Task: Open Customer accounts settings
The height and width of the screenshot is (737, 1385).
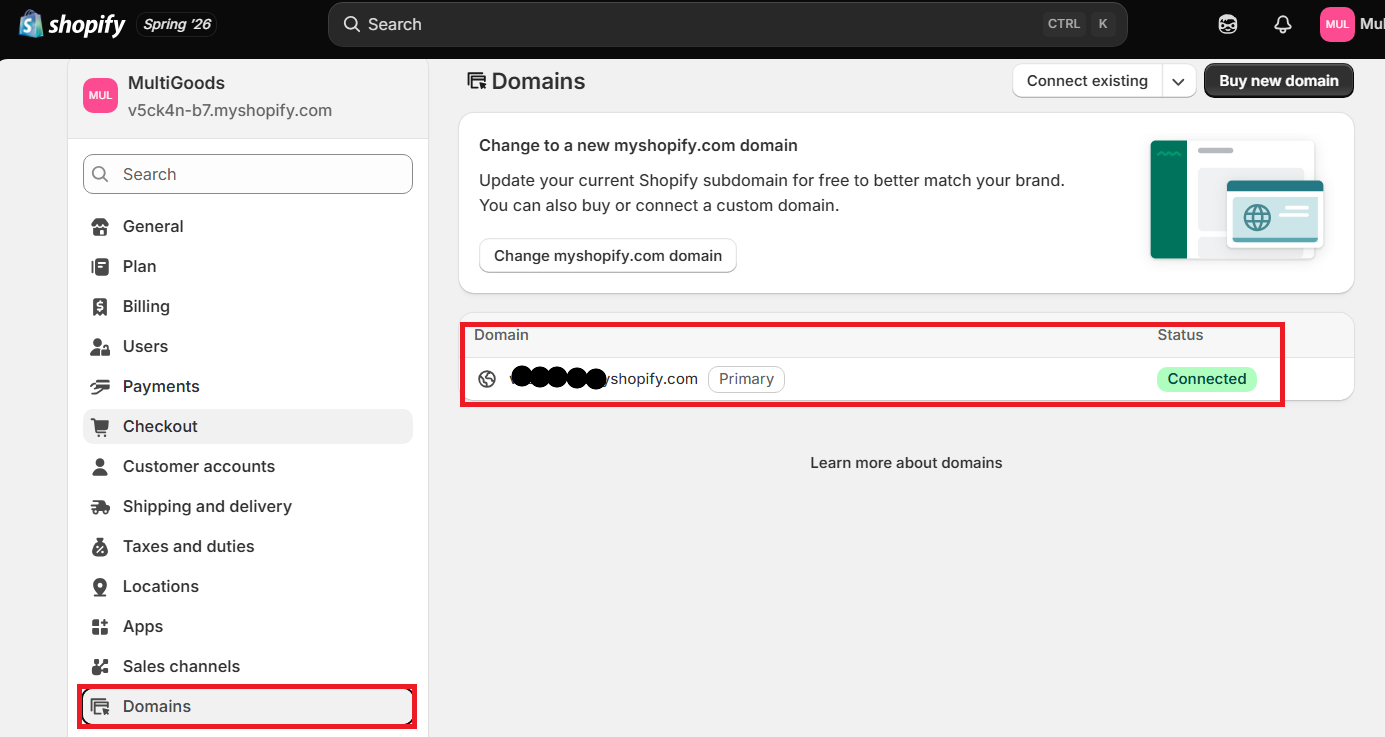Action: pyautogui.click(x=248, y=466)
